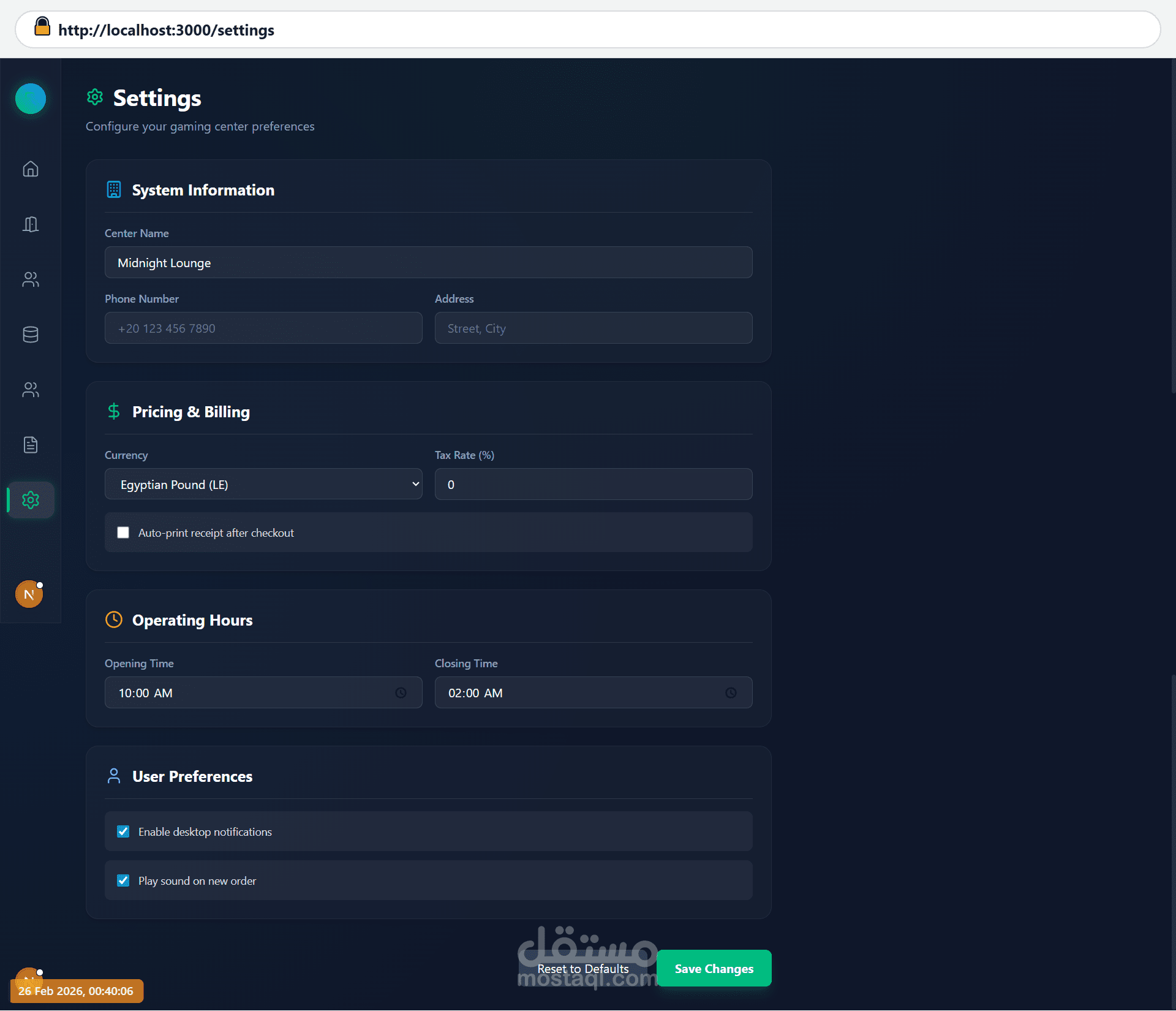
Task: Uncheck Enable desktop notifications
Action: click(x=123, y=831)
